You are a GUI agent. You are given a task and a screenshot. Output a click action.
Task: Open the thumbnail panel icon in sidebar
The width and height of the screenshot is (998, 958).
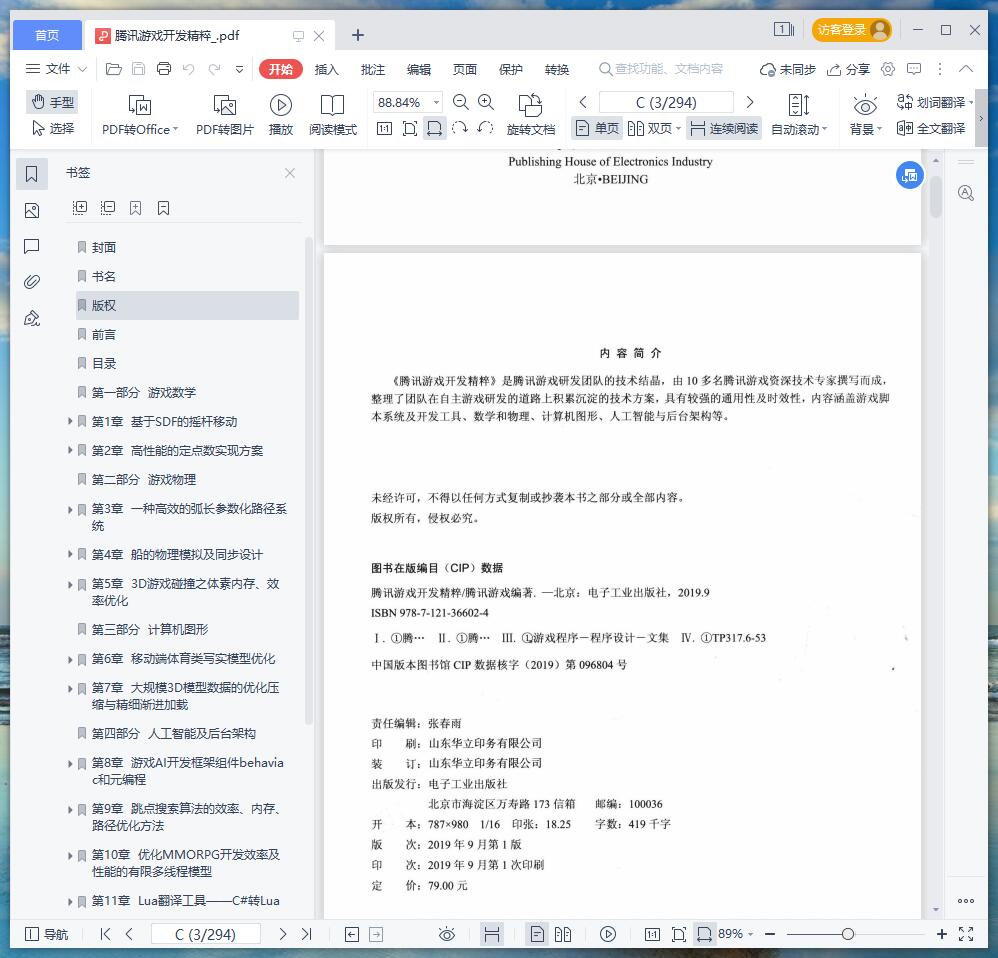[32, 211]
